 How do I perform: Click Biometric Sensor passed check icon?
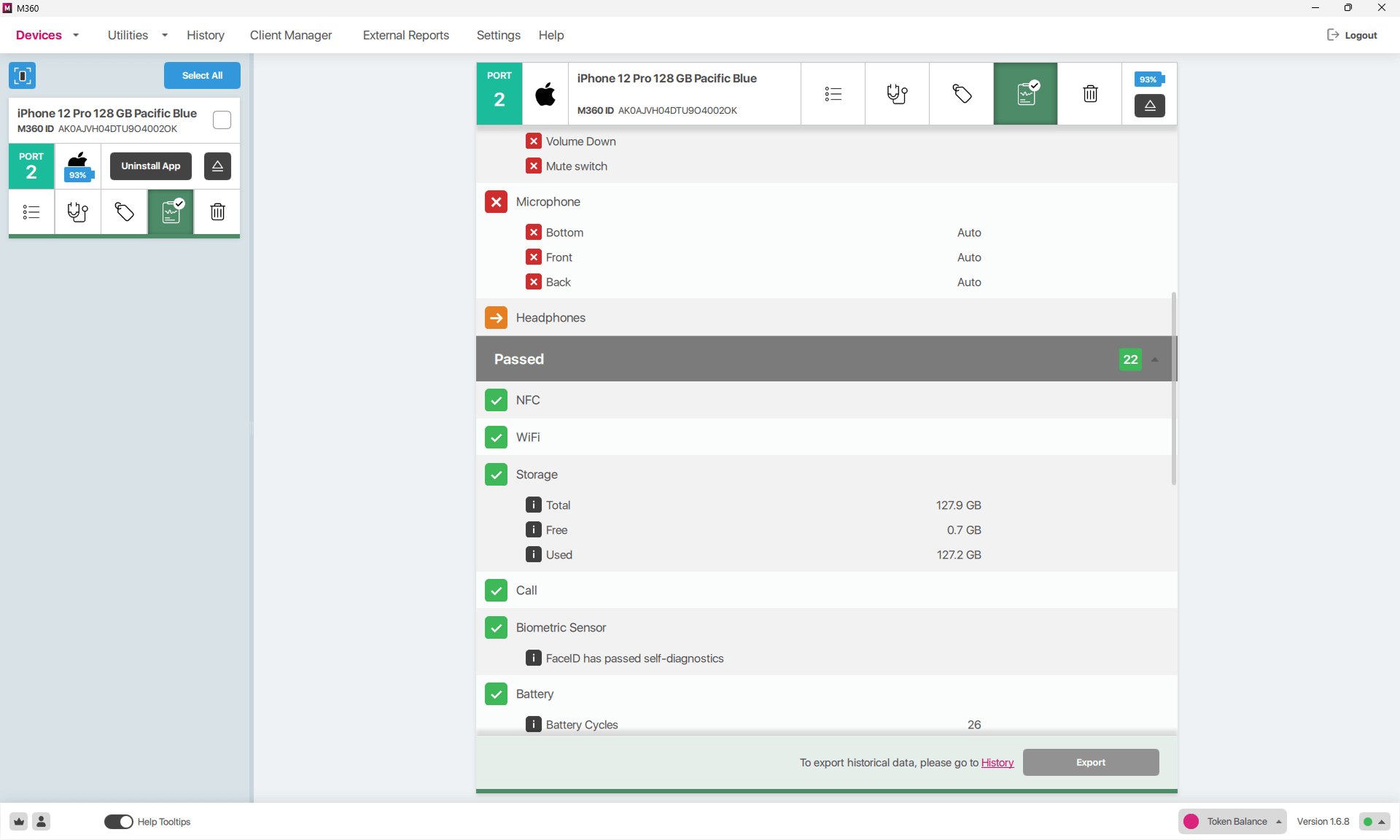(496, 628)
